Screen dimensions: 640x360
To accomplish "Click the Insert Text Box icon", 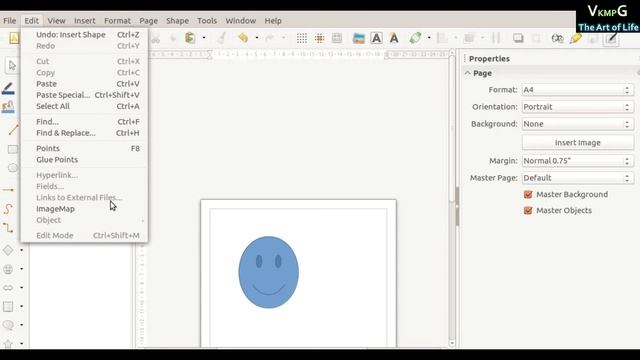I will [x=376, y=38].
